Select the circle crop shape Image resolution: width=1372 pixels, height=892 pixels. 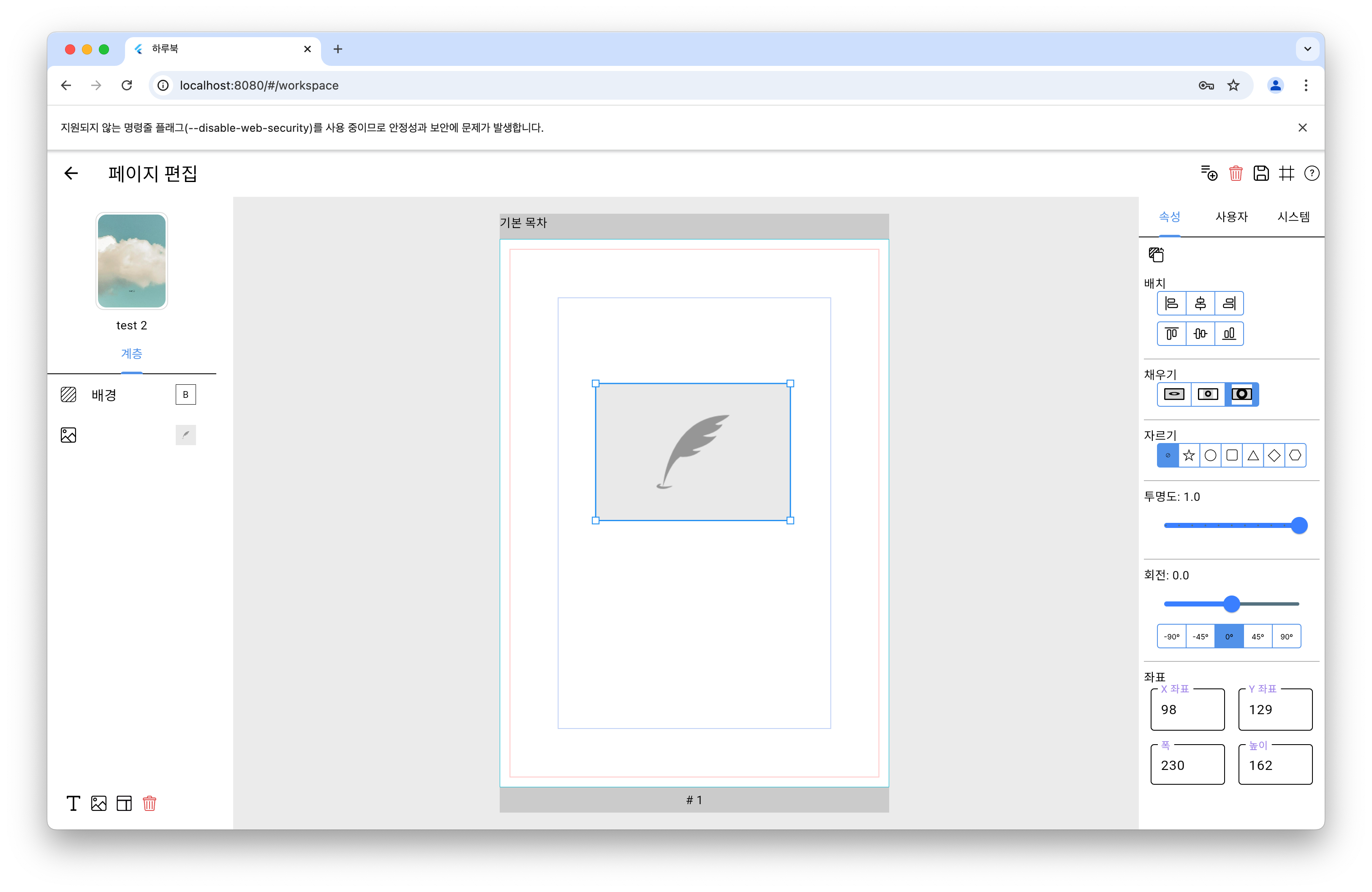pos(1210,456)
